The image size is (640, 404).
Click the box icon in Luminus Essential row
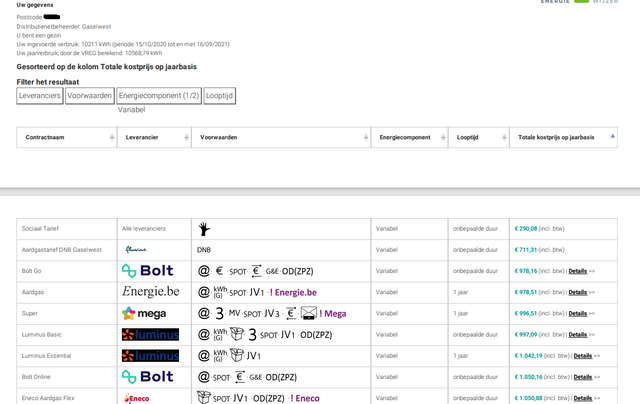237,355
